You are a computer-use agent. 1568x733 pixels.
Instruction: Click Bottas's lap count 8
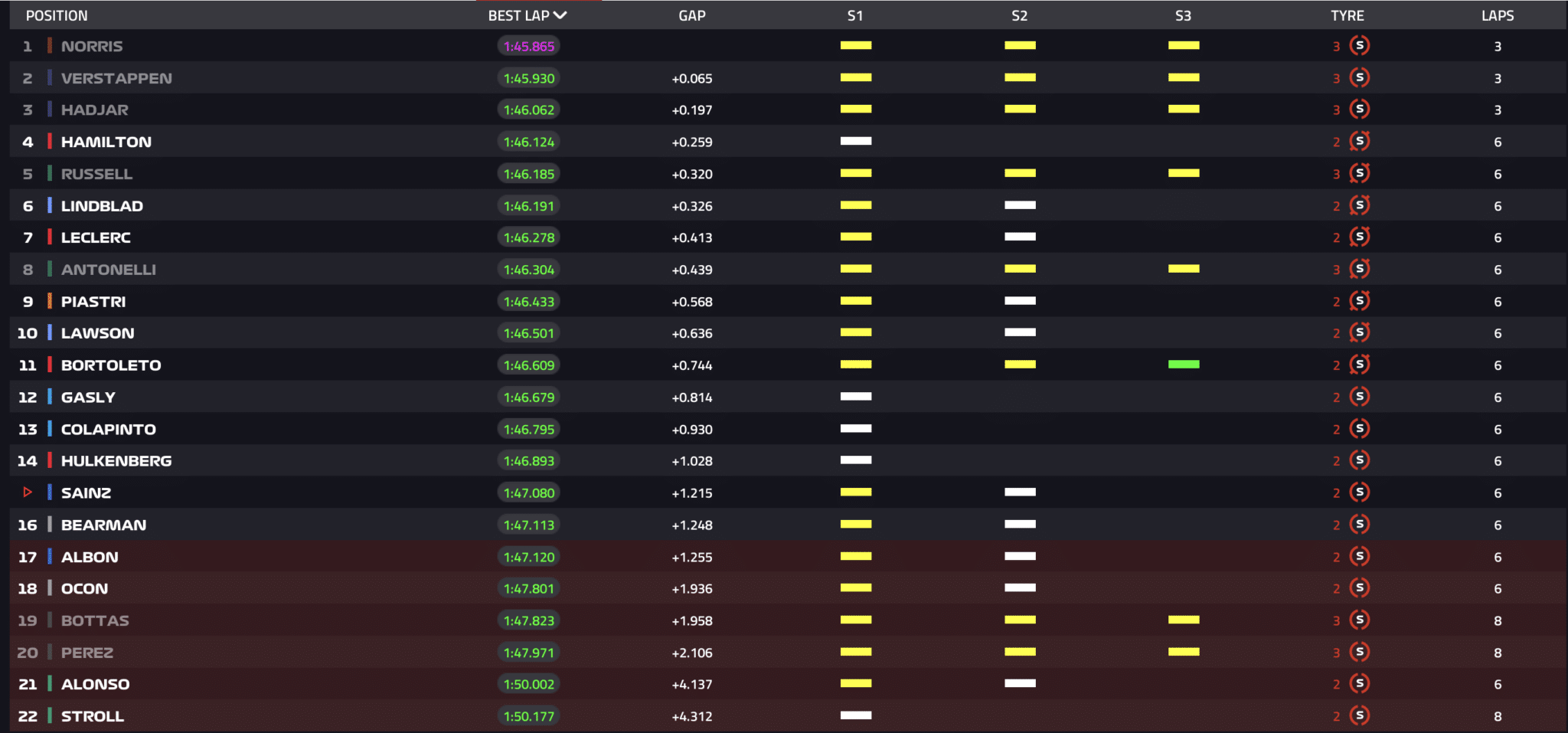click(x=1498, y=621)
